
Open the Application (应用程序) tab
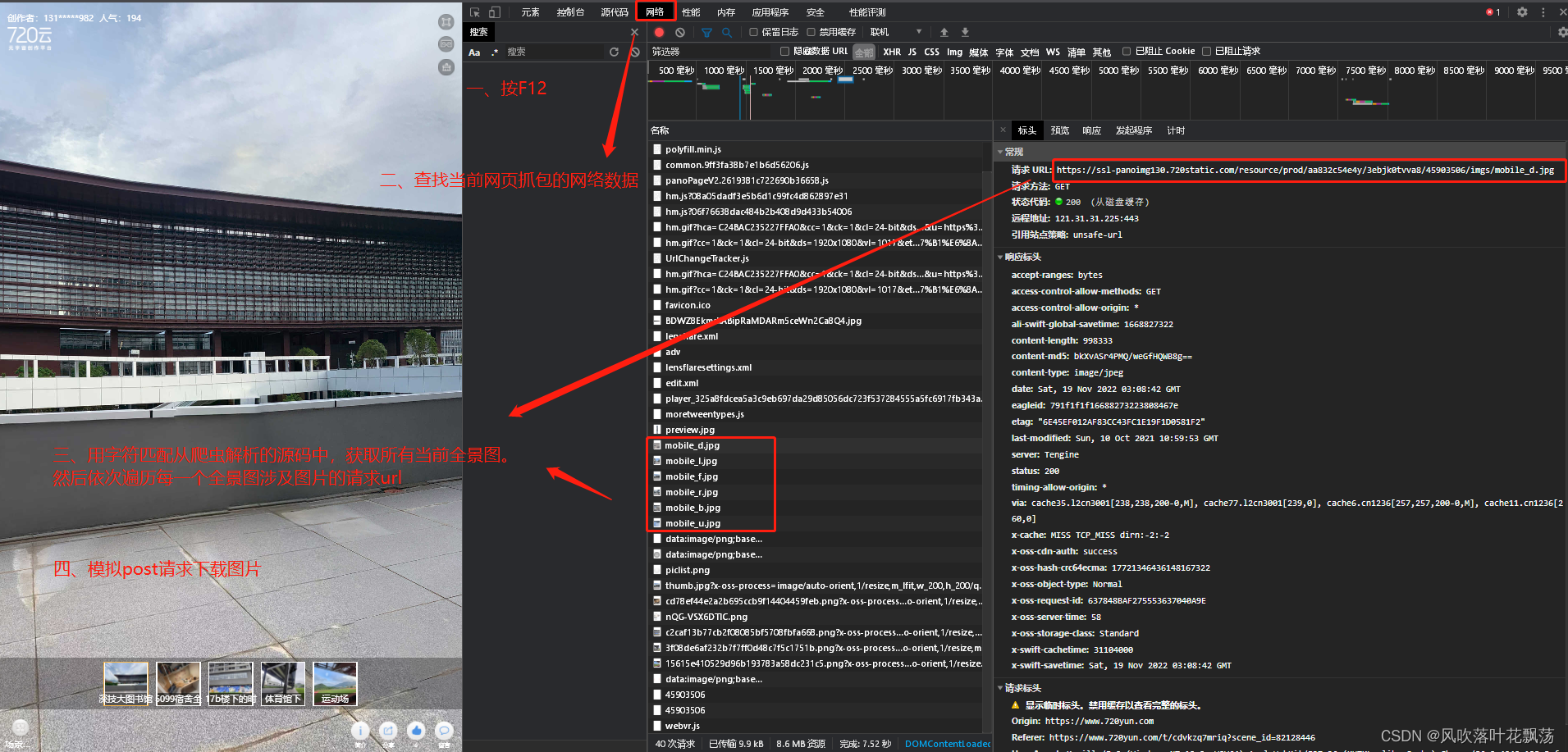(770, 12)
